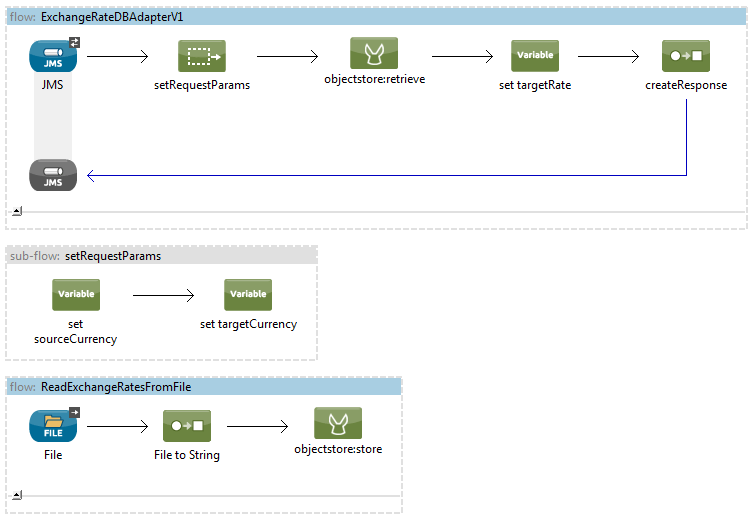Click the set targetCurrency variable icon
This screenshot has width=753, height=517.
pos(248,295)
